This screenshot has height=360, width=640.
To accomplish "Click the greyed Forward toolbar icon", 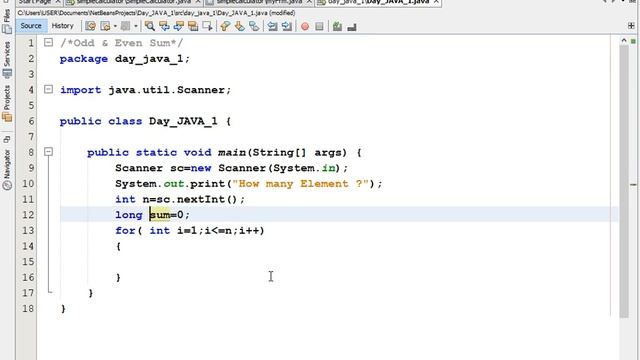I will click(125, 26).
